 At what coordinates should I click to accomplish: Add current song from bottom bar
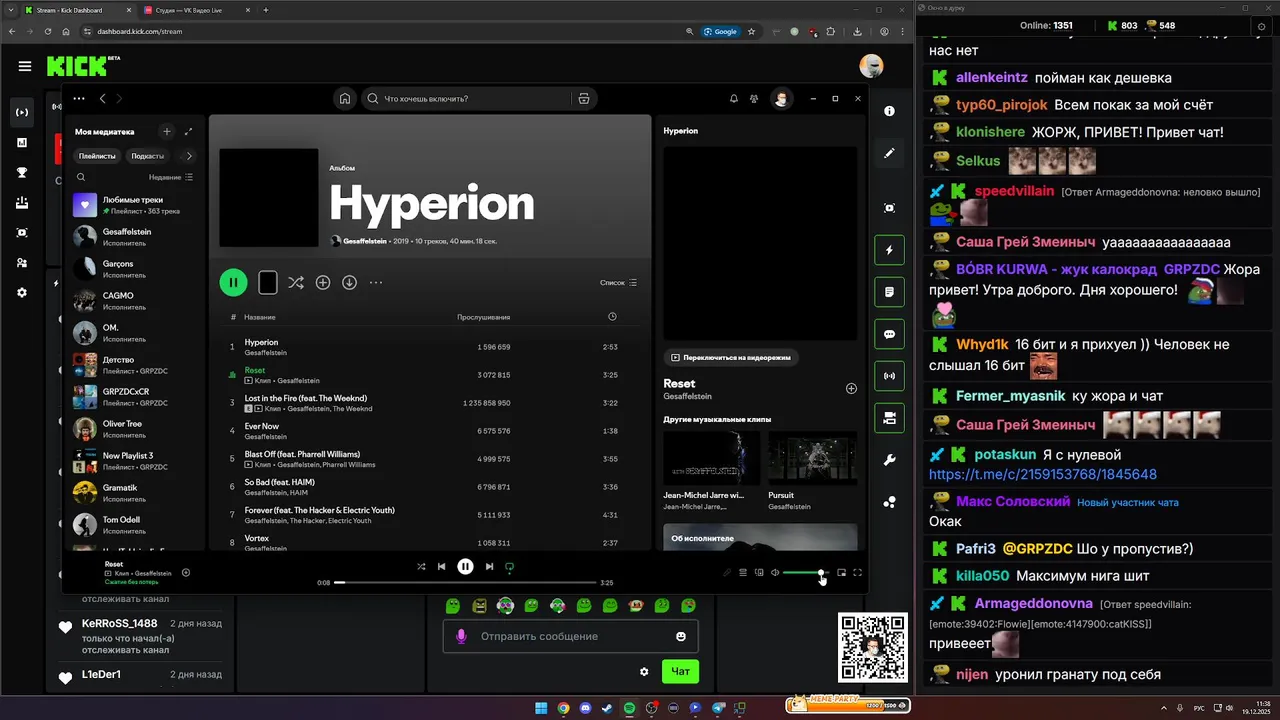pos(186,573)
